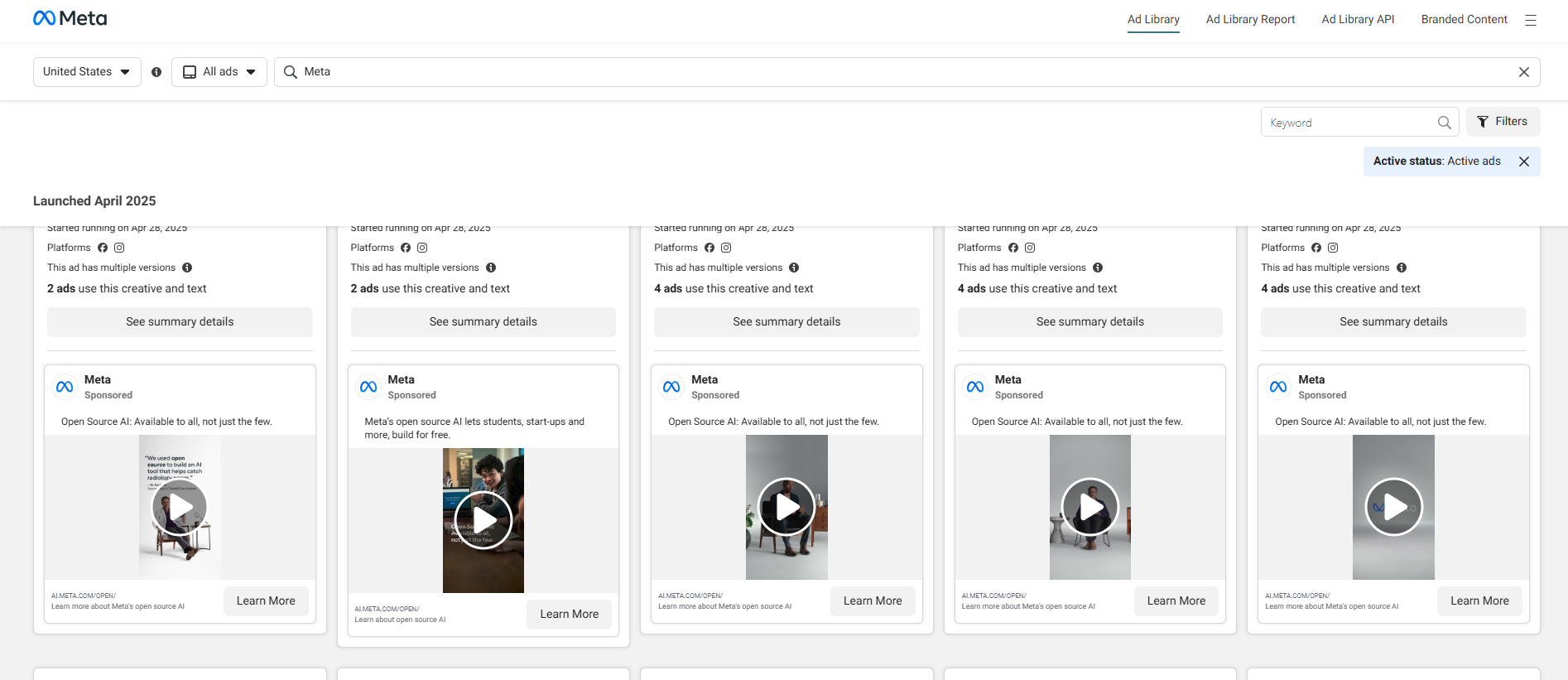Clear the Meta search query with the X
The width and height of the screenshot is (1568, 680).
pyautogui.click(x=1523, y=72)
